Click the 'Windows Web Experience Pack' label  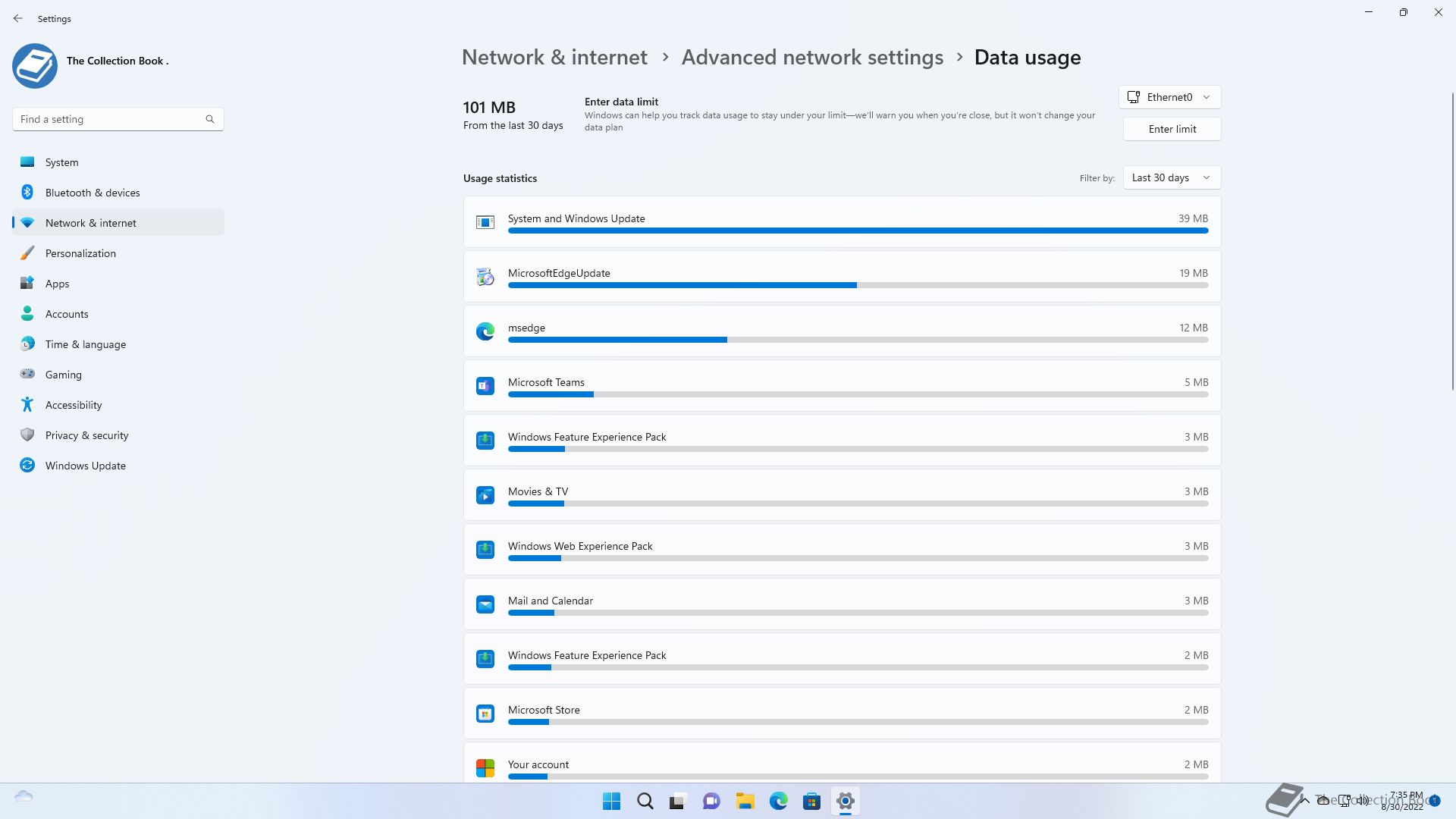coord(580,546)
